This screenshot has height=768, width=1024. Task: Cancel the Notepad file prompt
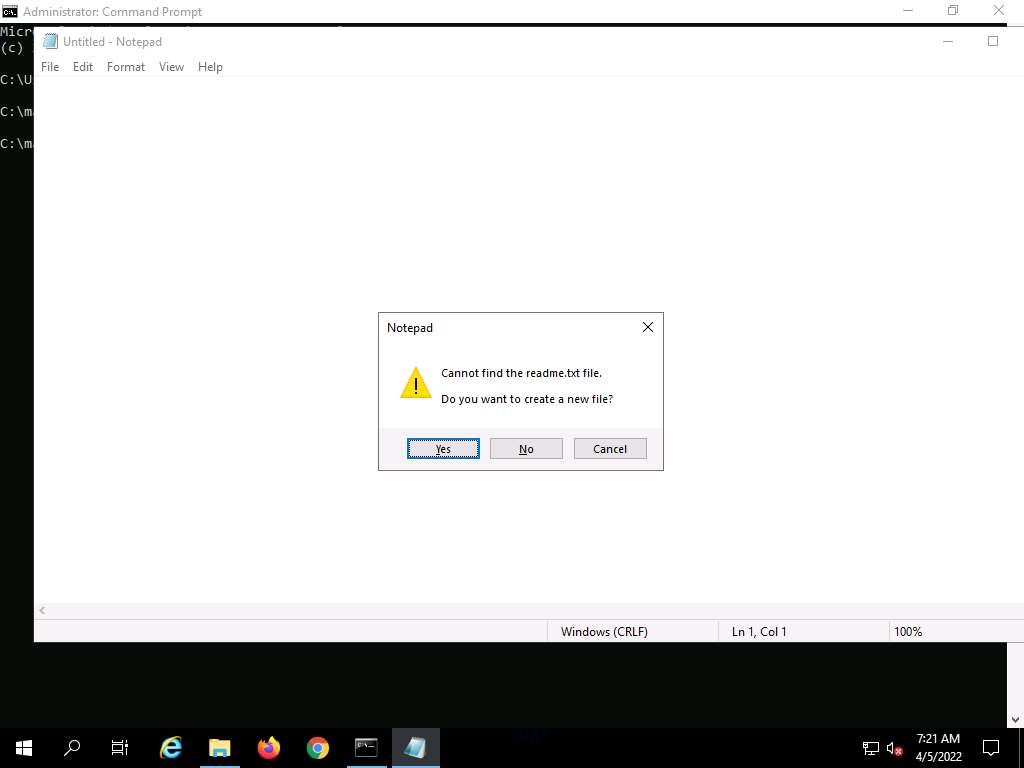610,449
